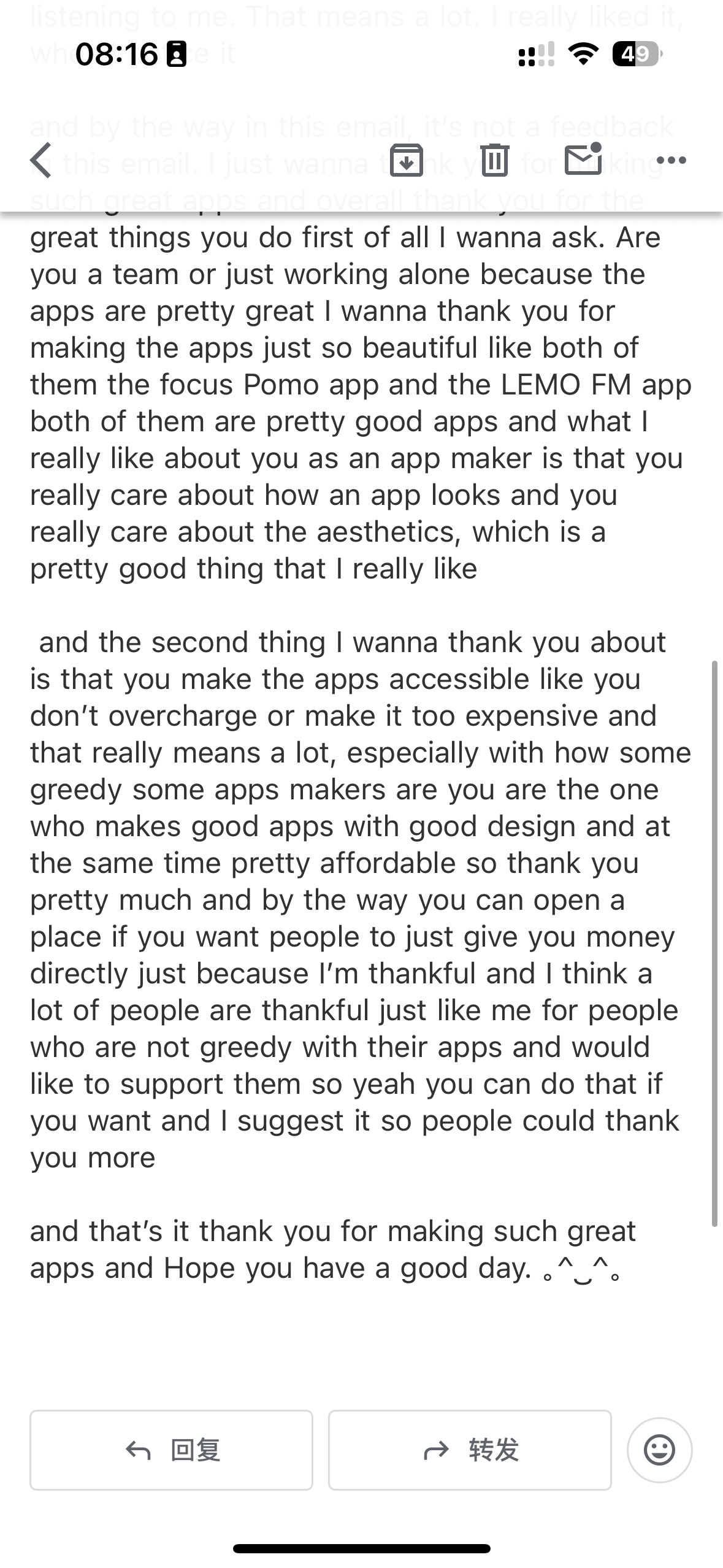Mark email as unread with envelope icon
The height and width of the screenshot is (1568, 723).
tap(583, 159)
